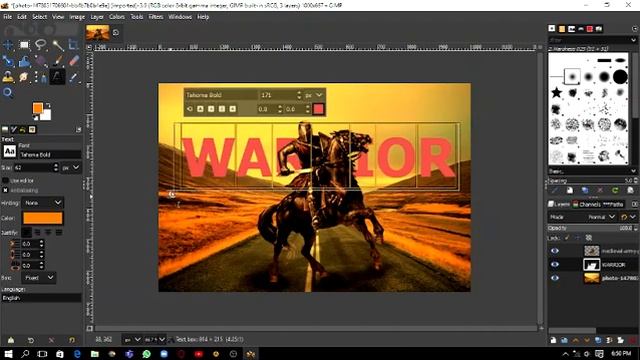This screenshot has height=360, width=640.
Task: Toggle the Use editor checkbox
Action: pyautogui.click(x=5, y=180)
